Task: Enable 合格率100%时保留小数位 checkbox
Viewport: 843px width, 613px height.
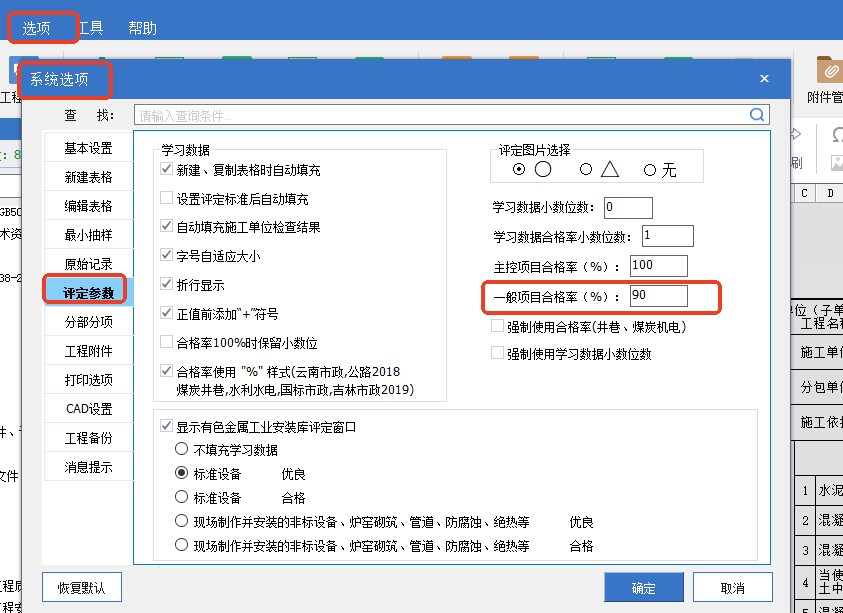Action: point(167,343)
